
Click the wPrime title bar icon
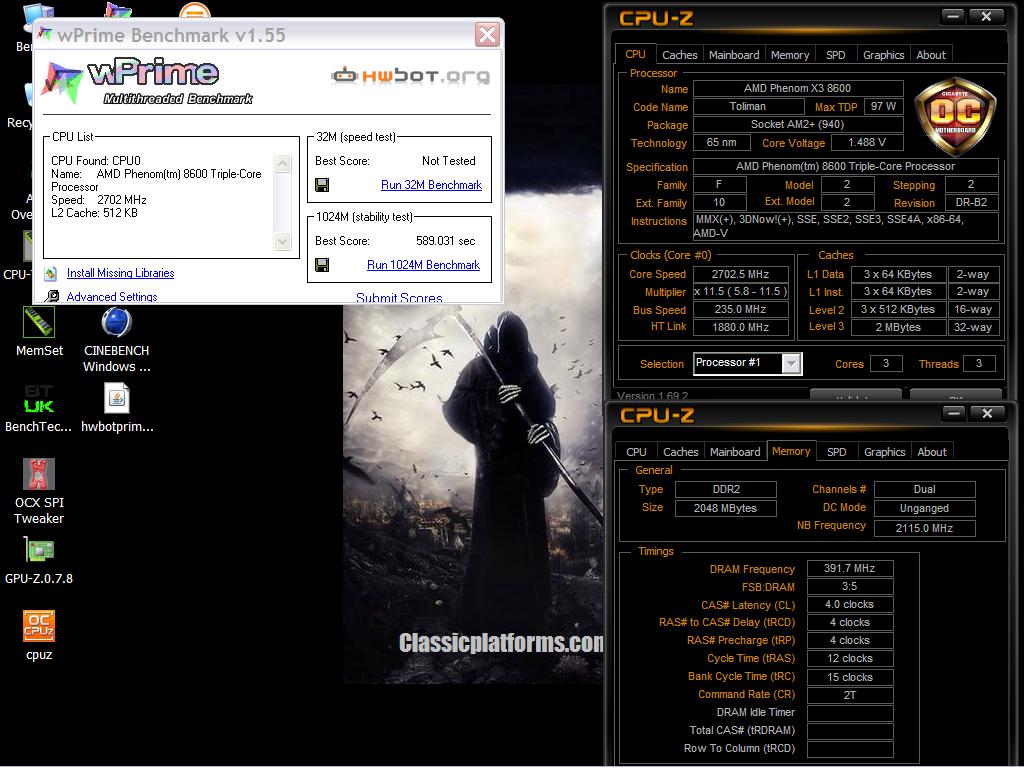click(45, 33)
